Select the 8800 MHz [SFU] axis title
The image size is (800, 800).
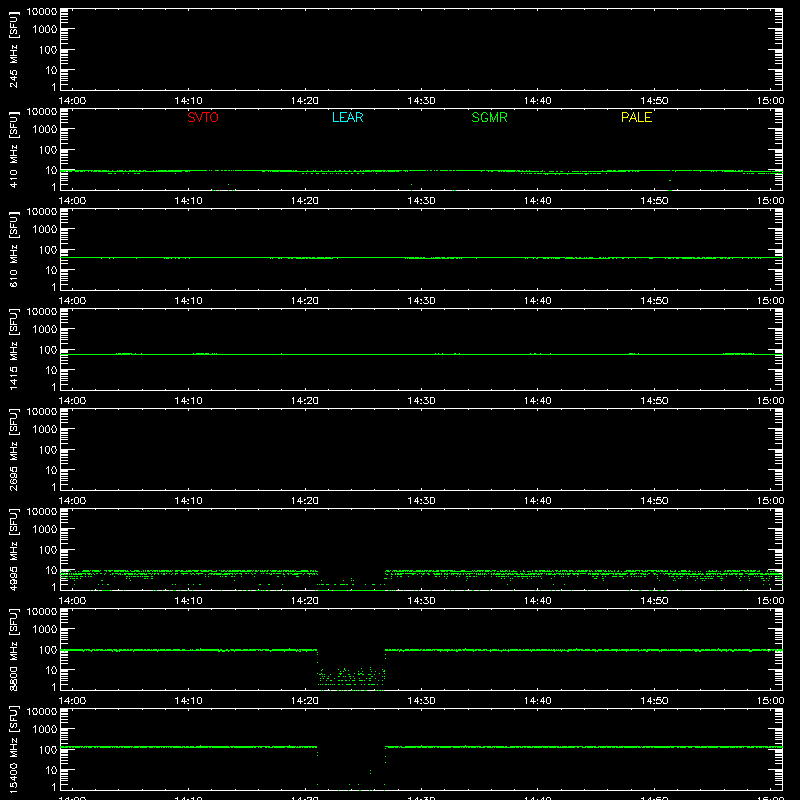tap(13, 649)
